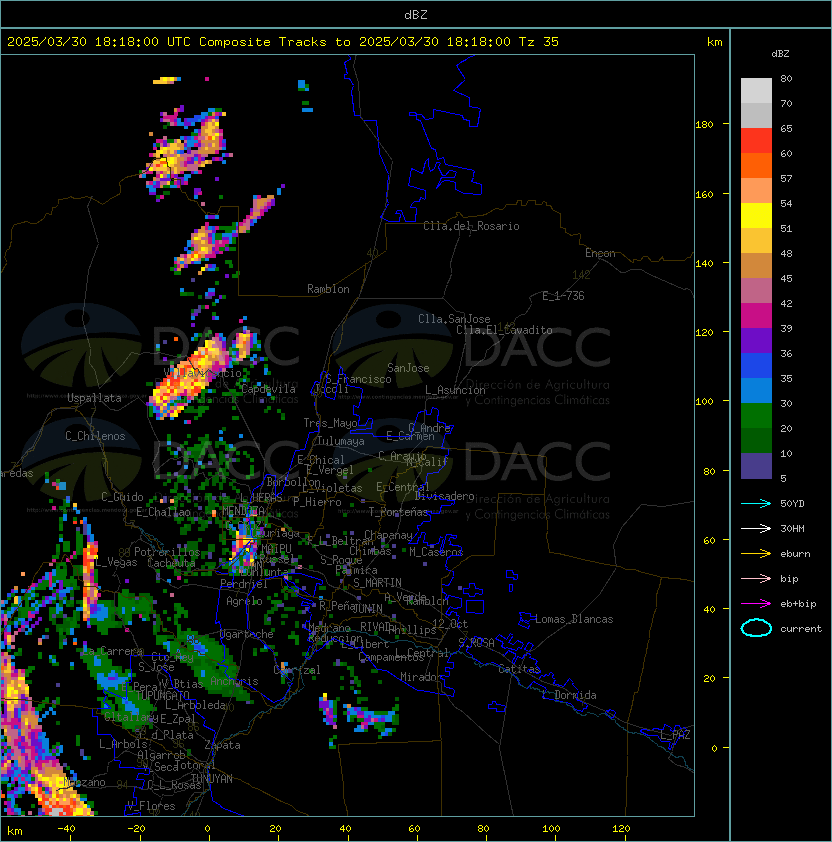Click the 'Mirador' map label

421,677
